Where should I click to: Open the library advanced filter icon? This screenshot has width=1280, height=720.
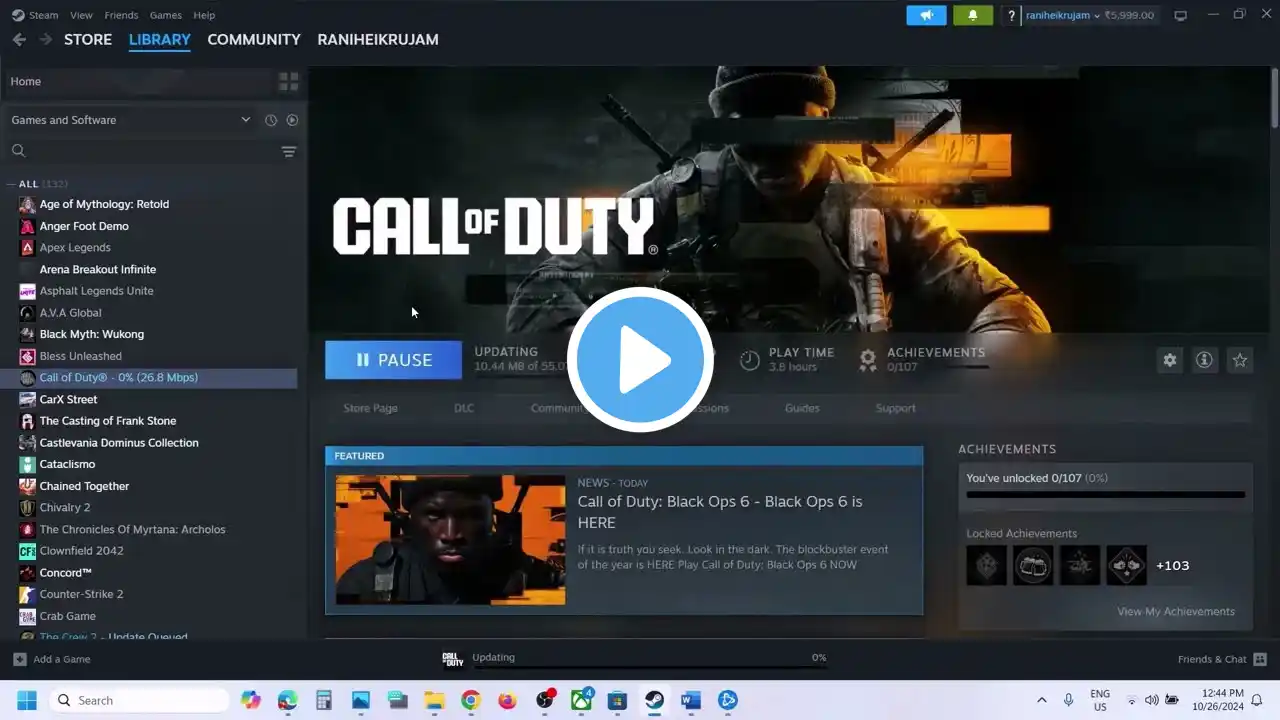(x=288, y=151)
